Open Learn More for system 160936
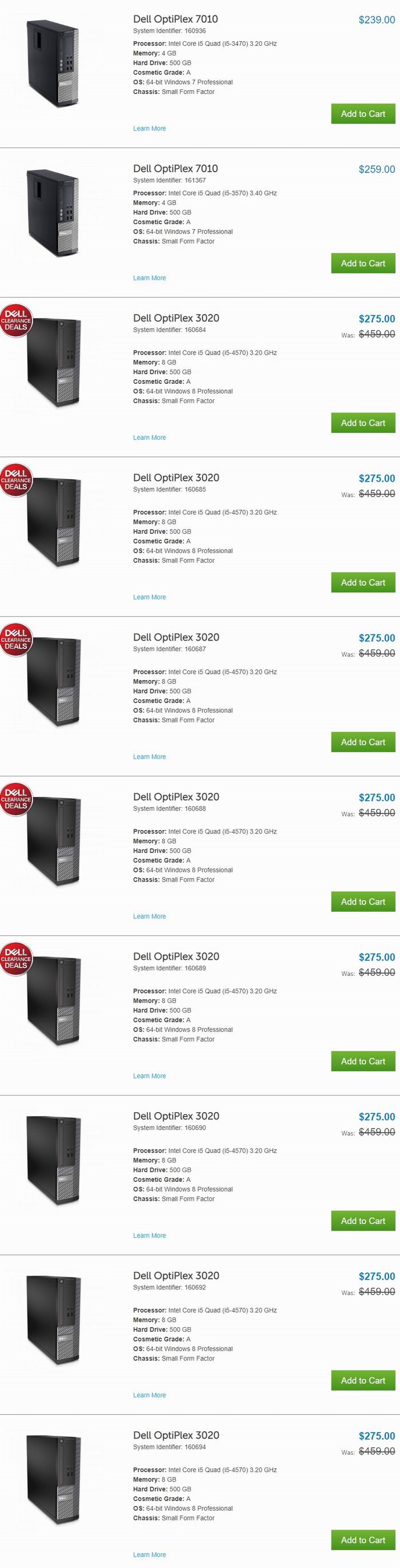 [x=150, y=129]
